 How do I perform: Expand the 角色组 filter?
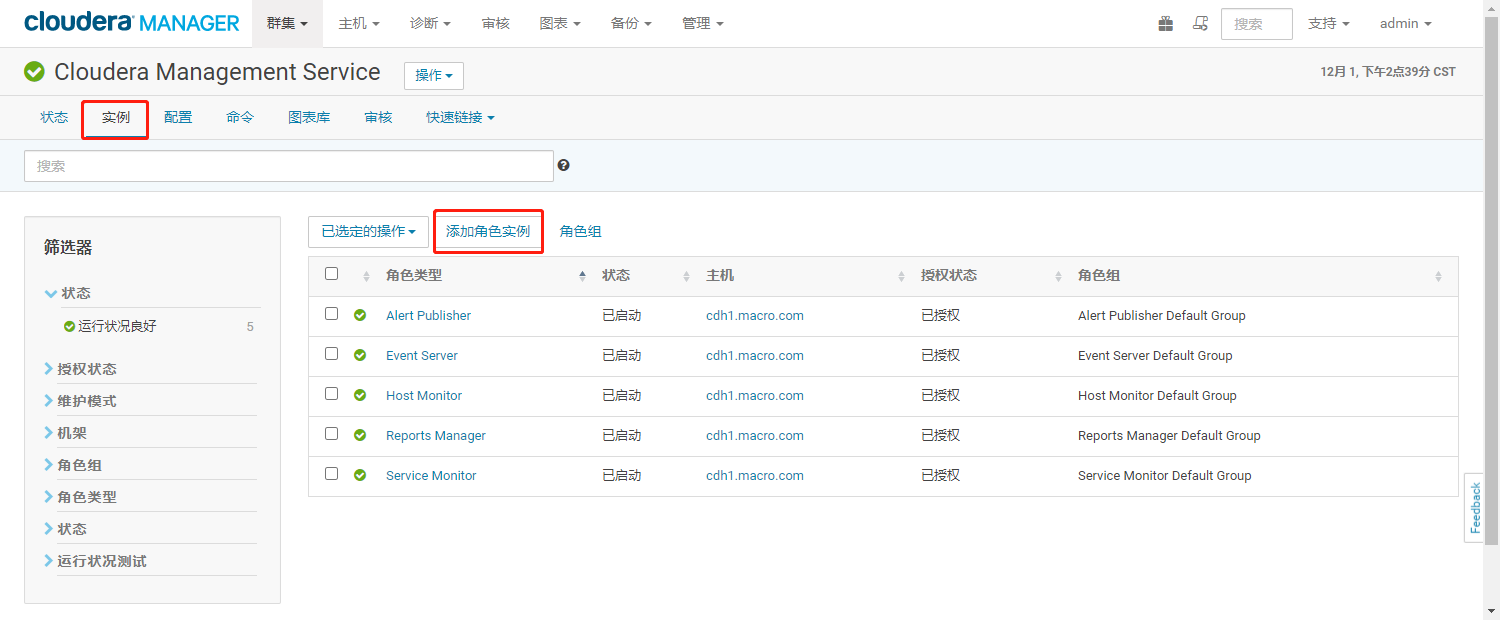(x=73, y=465)
